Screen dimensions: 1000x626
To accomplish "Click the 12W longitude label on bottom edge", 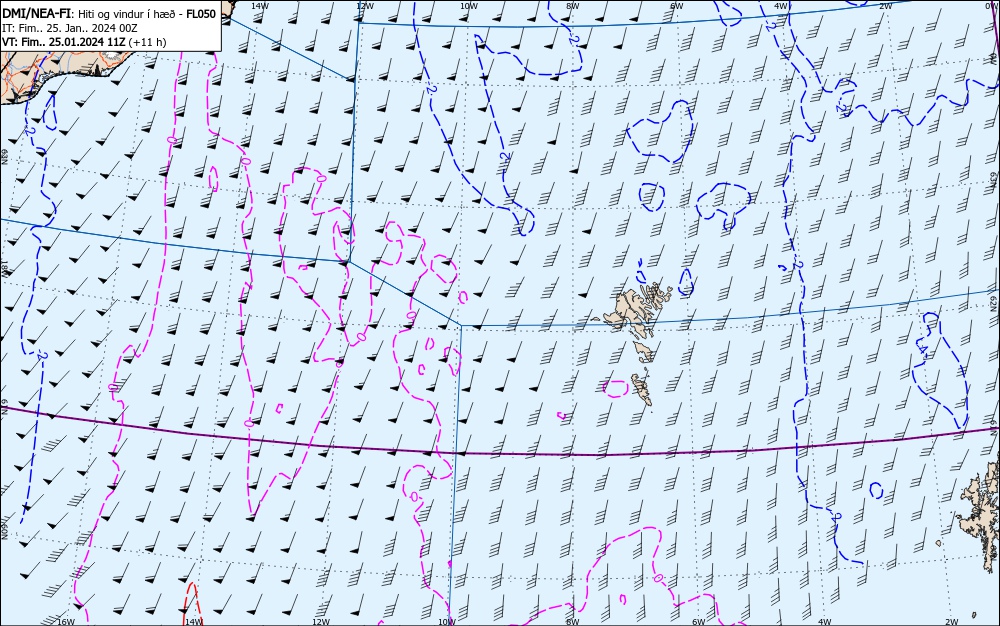I will [321, 622].
